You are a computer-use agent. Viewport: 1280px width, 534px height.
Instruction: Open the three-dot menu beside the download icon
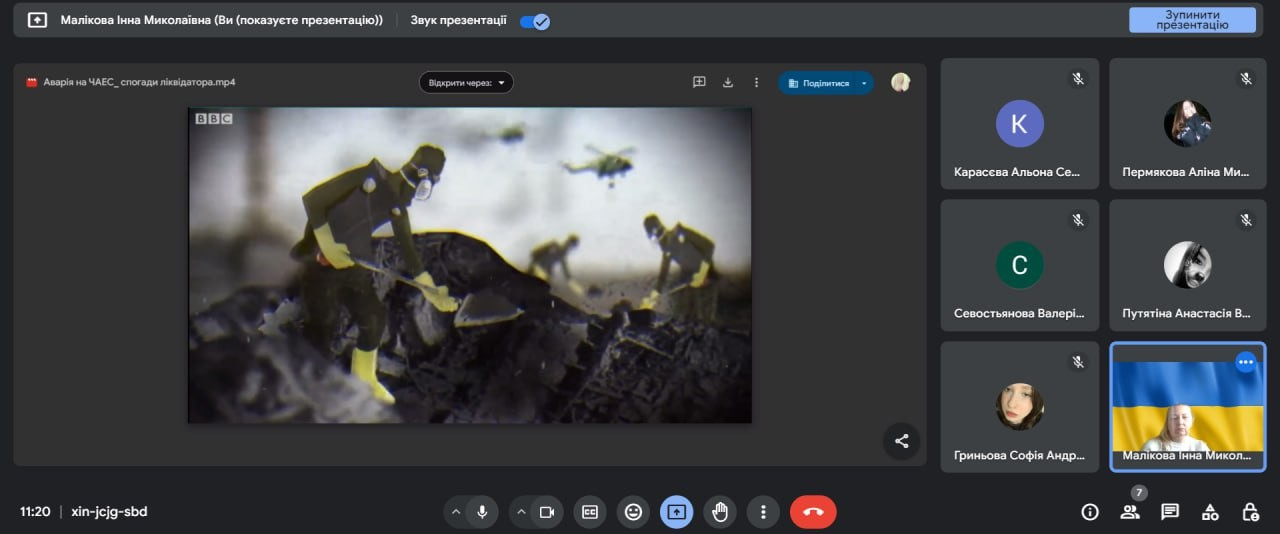[x=756, y=82]
